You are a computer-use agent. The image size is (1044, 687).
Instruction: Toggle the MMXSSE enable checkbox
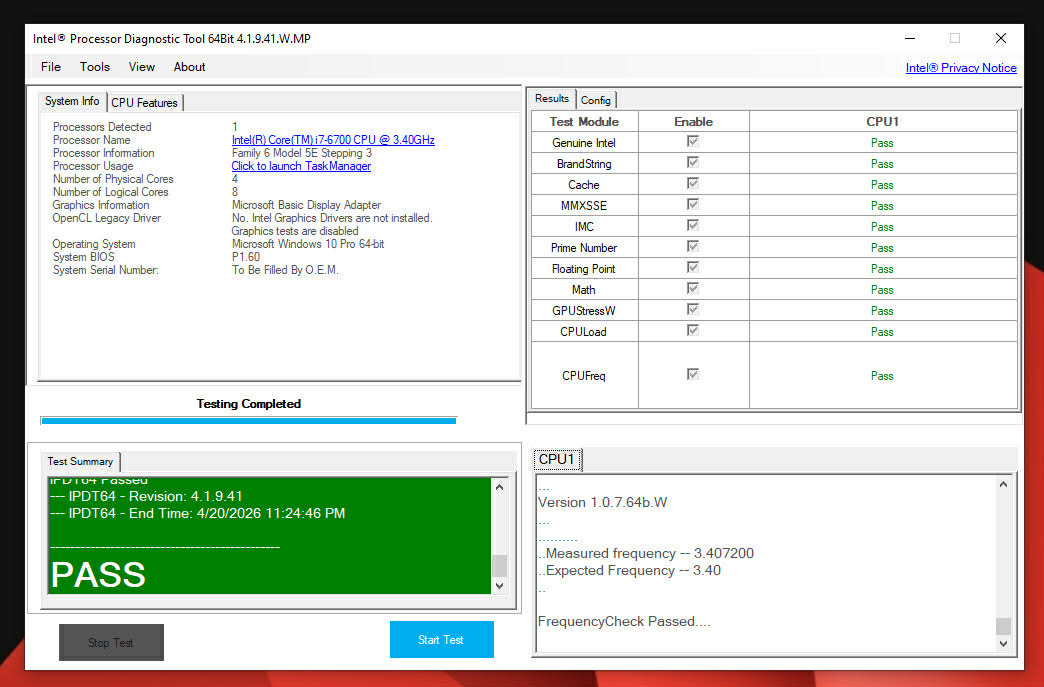pyautogui.click(x=692, y=204)
